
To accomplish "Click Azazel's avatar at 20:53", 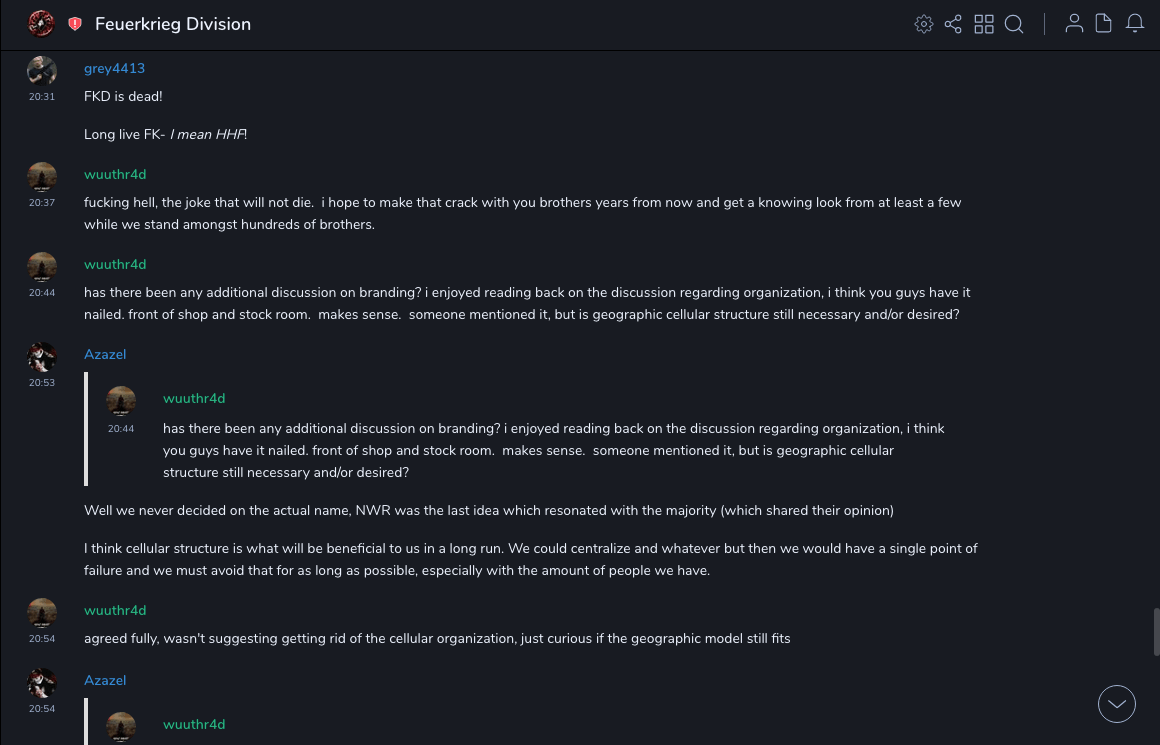I will coord(42,357).
